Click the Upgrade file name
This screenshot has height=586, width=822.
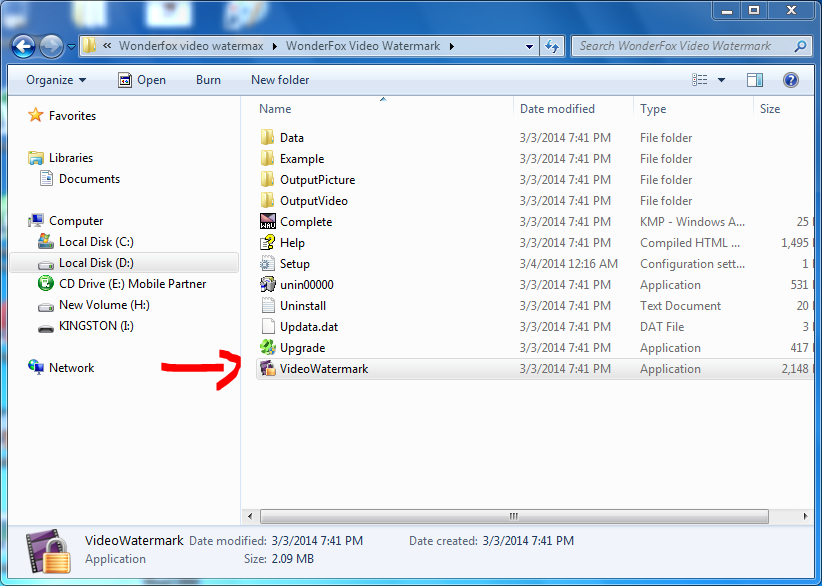(302, 348)
